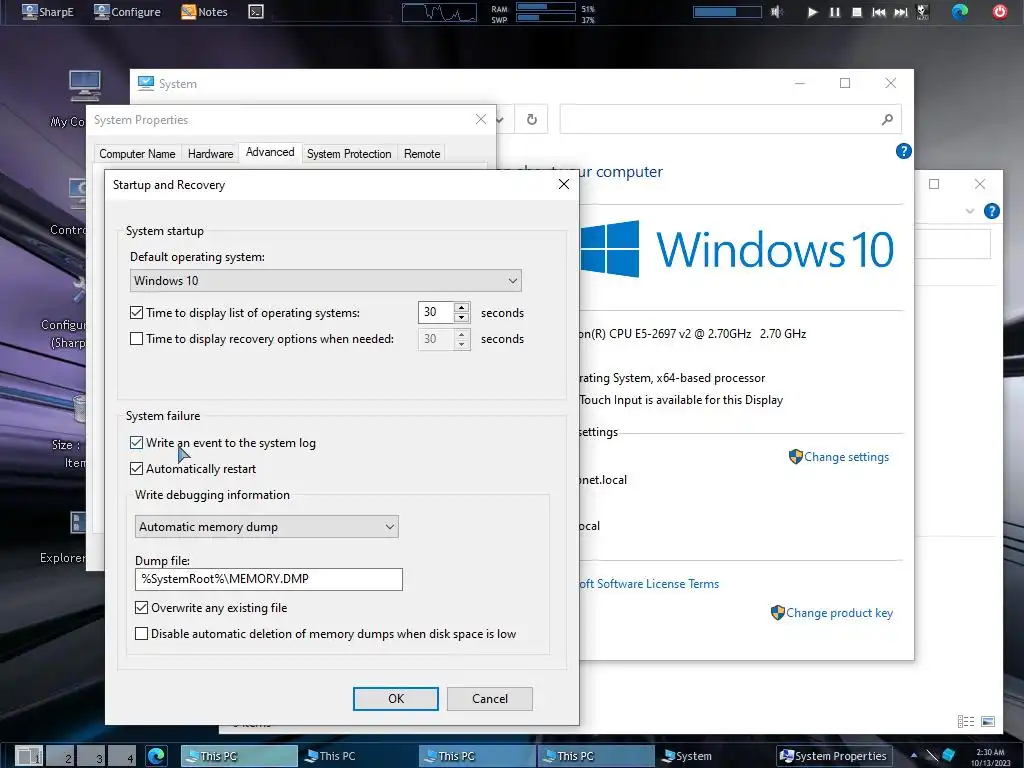Expand the address bar history dropdown in the System window
The height and width of the screenshot is (768, 1024).
[x=500, y=120]
